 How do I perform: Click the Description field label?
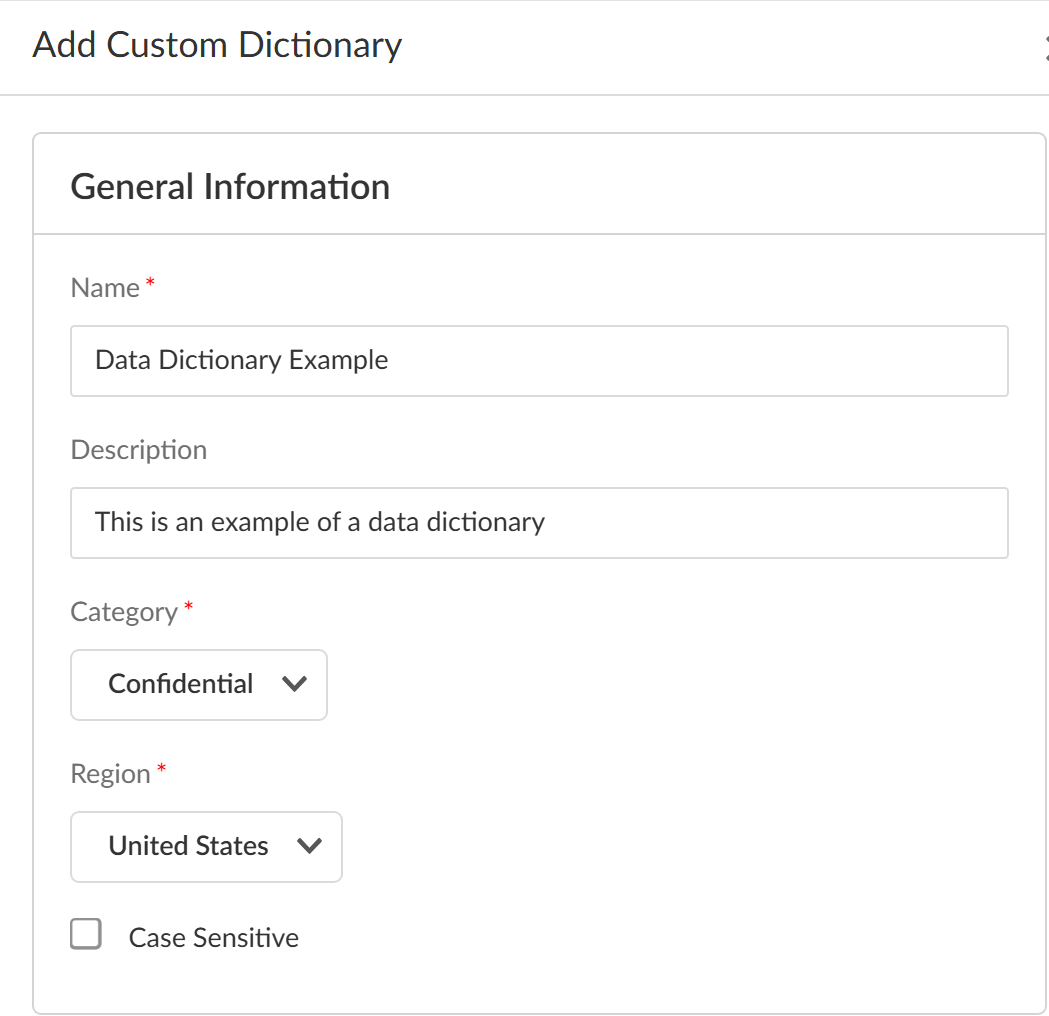tap(139, 450)
